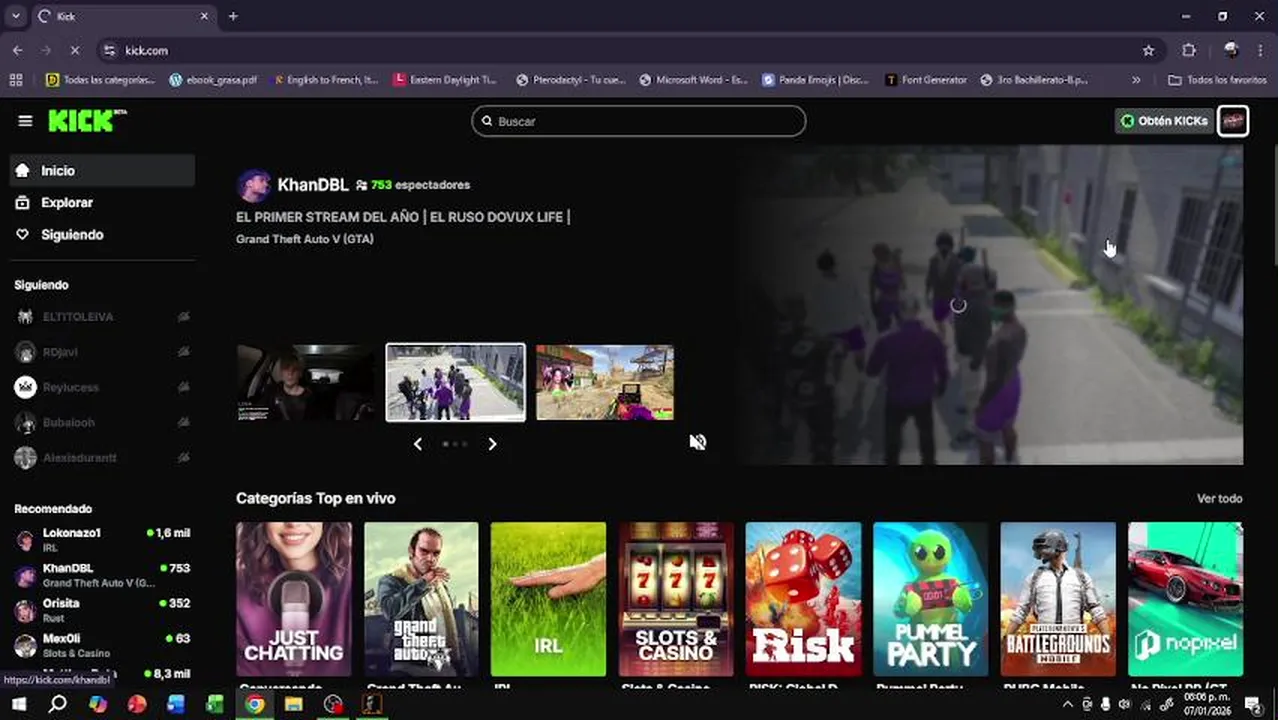Open followed channel ELTITOLEIVA
The width and height of the screenshot is (1278, 720).
(x=102, y=317)
